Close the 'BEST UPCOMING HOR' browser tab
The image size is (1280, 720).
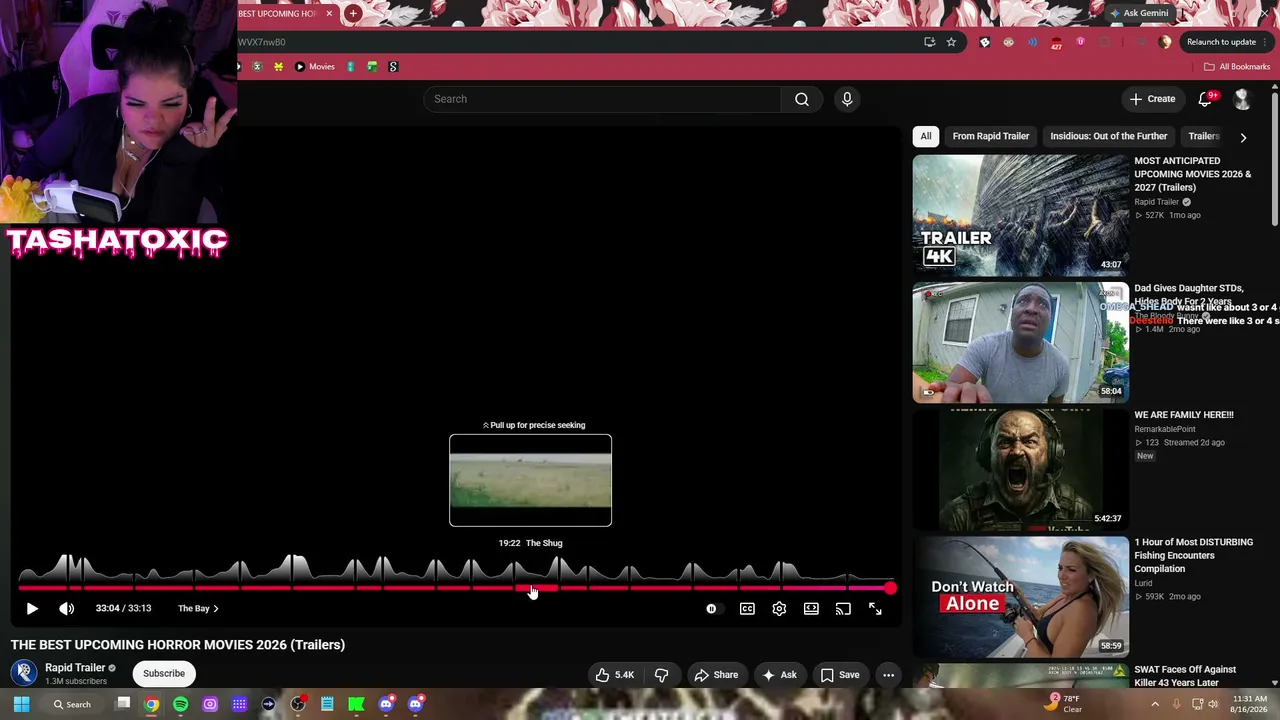329,14
